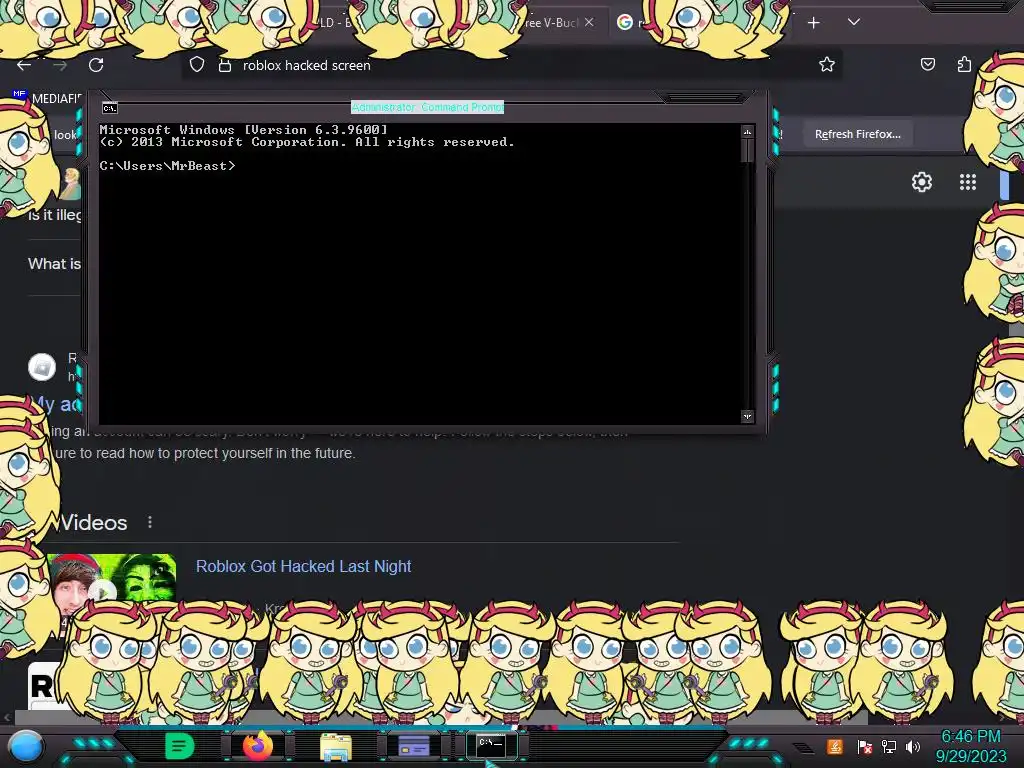Screen dimensions: 1024x768
Task: Switch to the 'ree V-Buc' tab
Action: coord(552,23)
